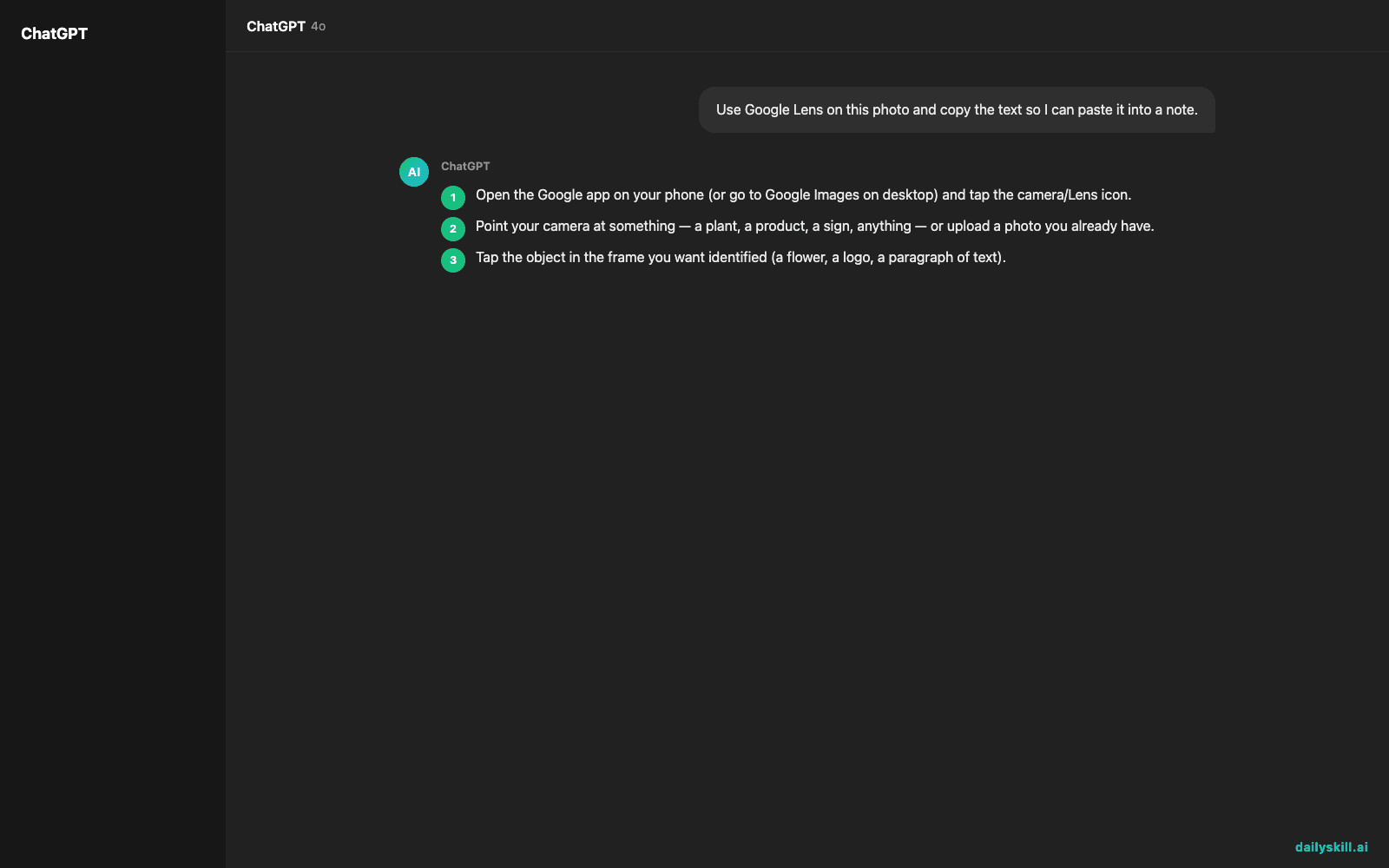The width and height of the screenshot is (1389, 868).
Task: Select the step 3 number badge
Action: pyautogui.click(x=453, y=260)
